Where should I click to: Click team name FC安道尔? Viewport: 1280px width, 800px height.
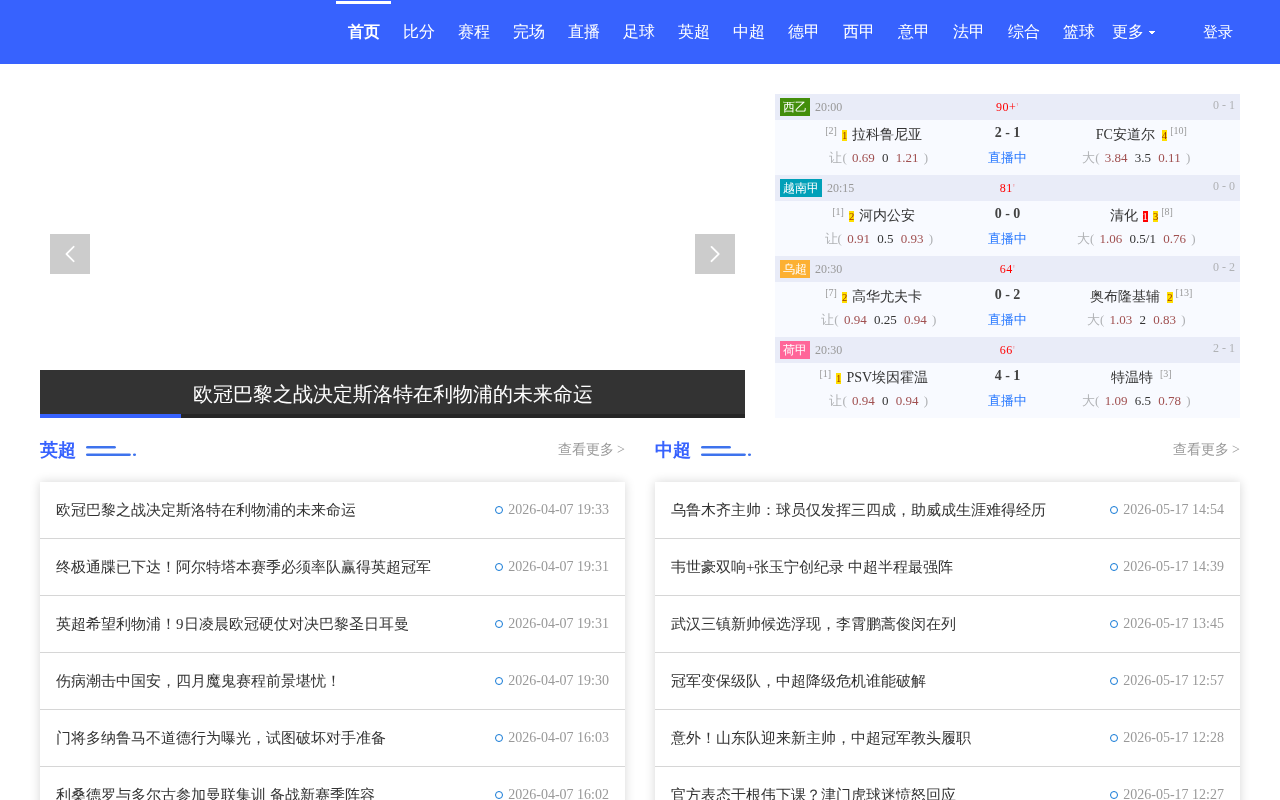(x=1125, y=135)
